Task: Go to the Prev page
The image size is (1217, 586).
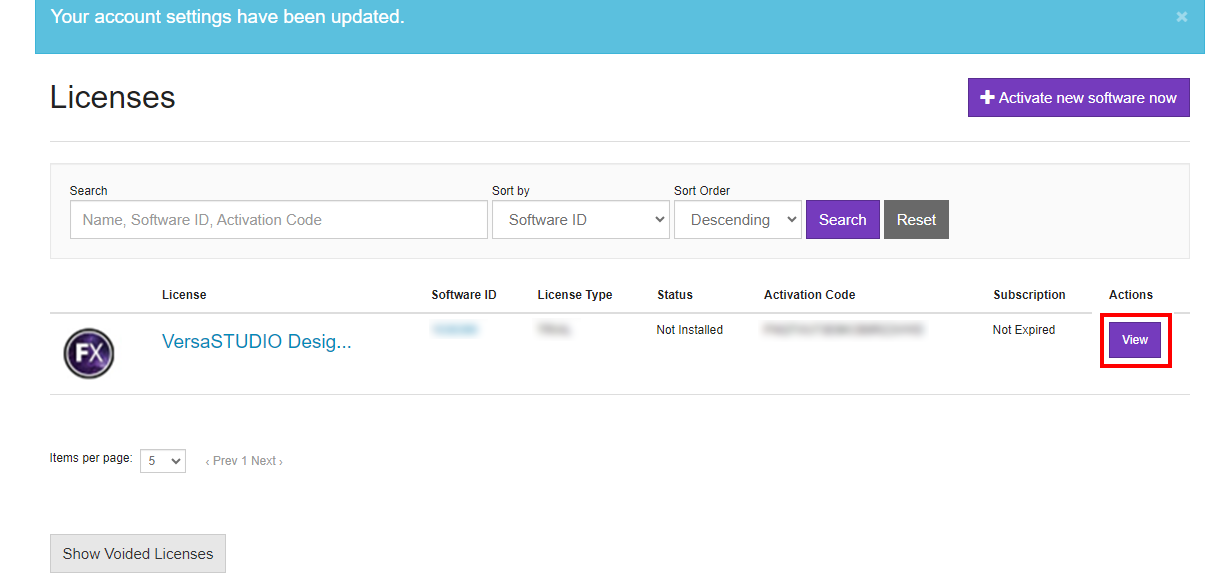Action: point(221,461)
